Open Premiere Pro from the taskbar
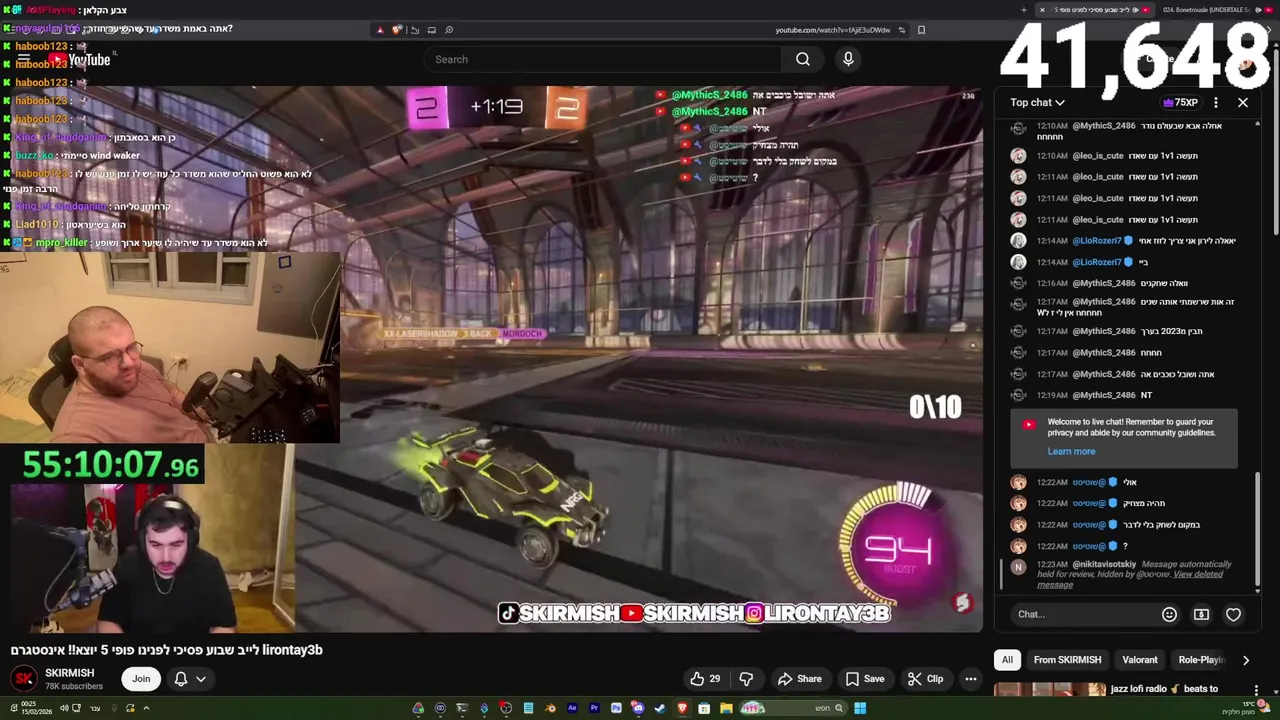Image resolution: width=1280 pixels, height=720 pixels. (594, 709)
